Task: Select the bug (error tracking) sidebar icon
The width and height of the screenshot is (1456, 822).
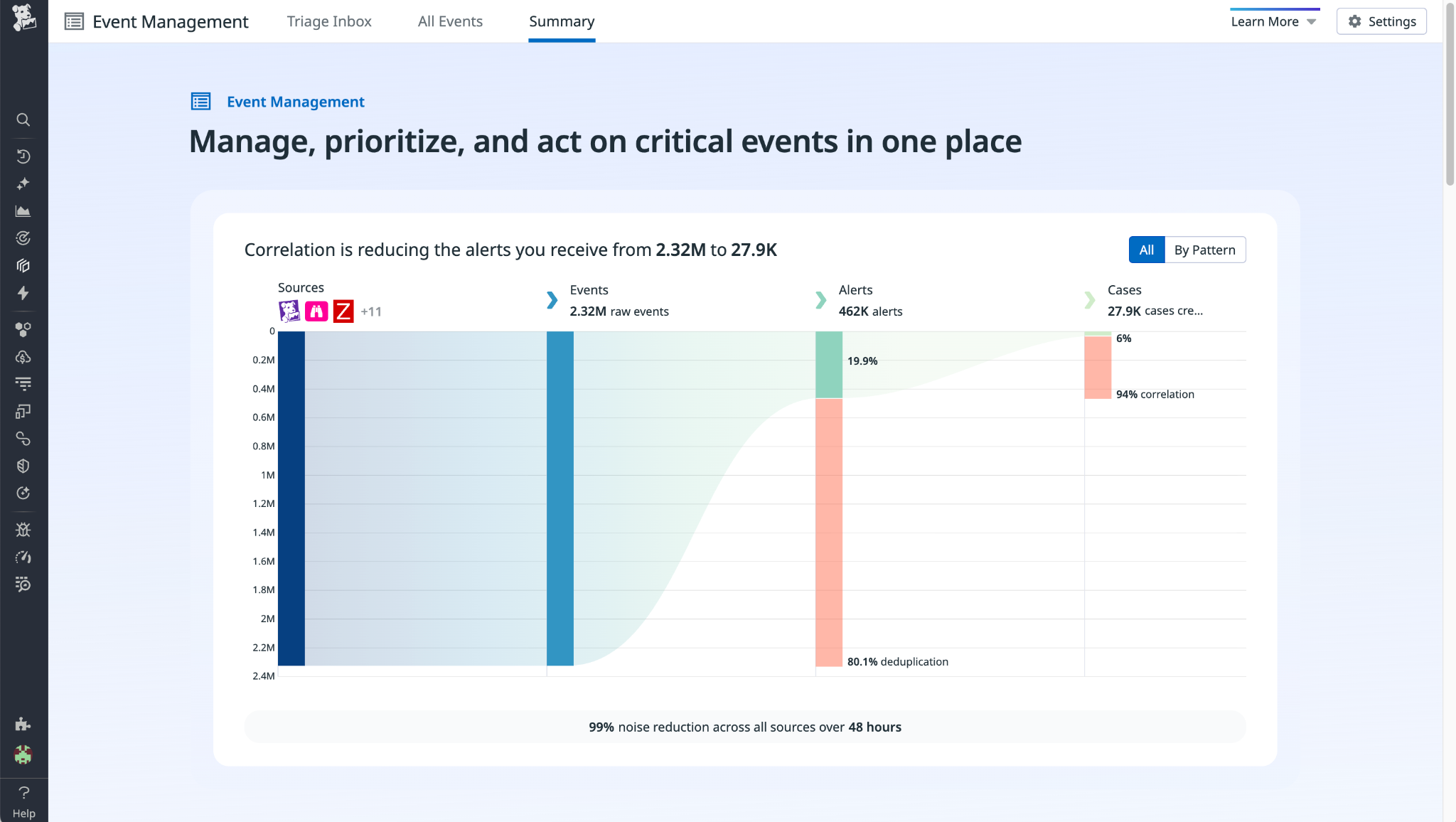Action: pos(23,529)
